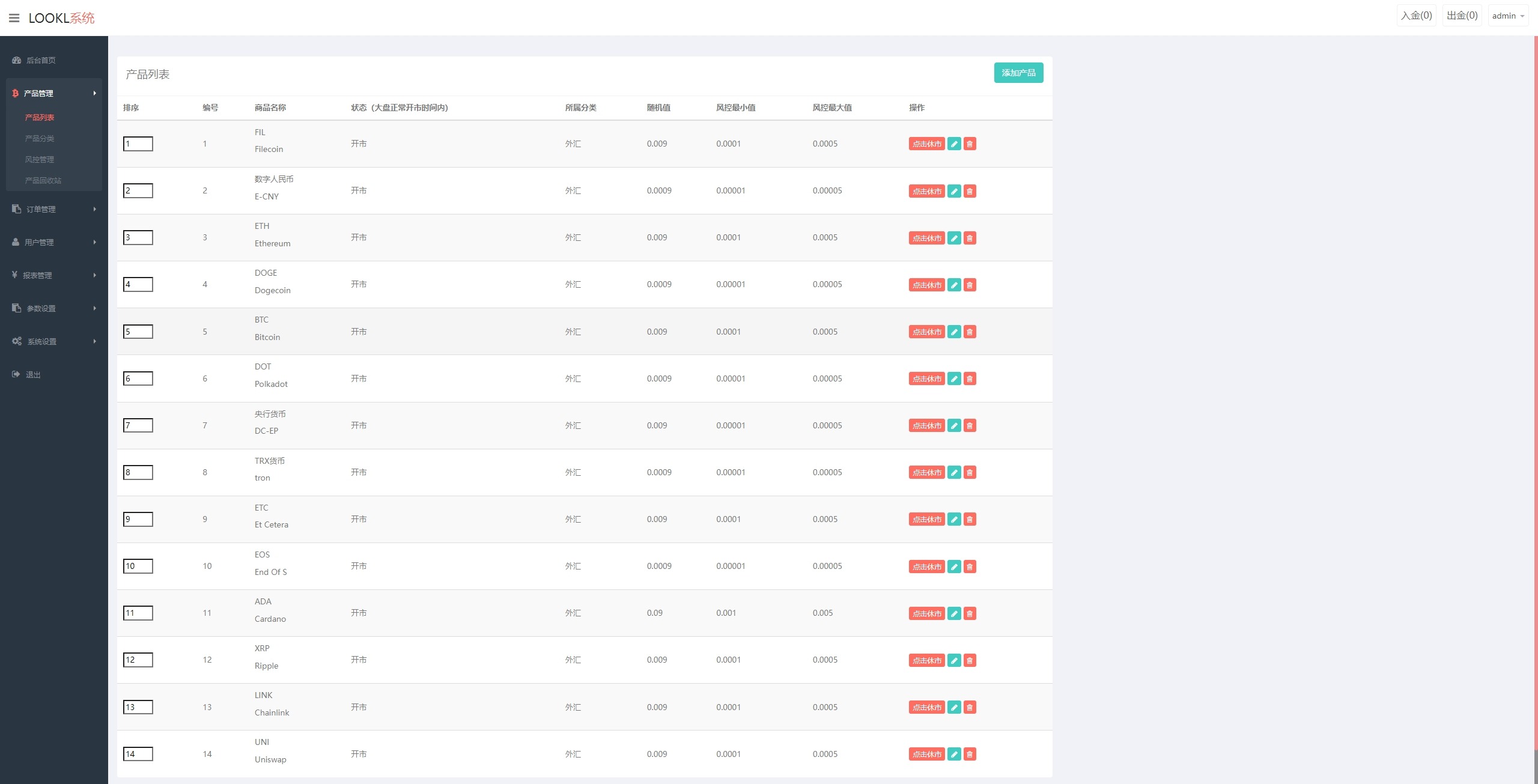This screenshot has height=784, width=1538.
Task: Click the 添加产品 button
Action: 1018,73
